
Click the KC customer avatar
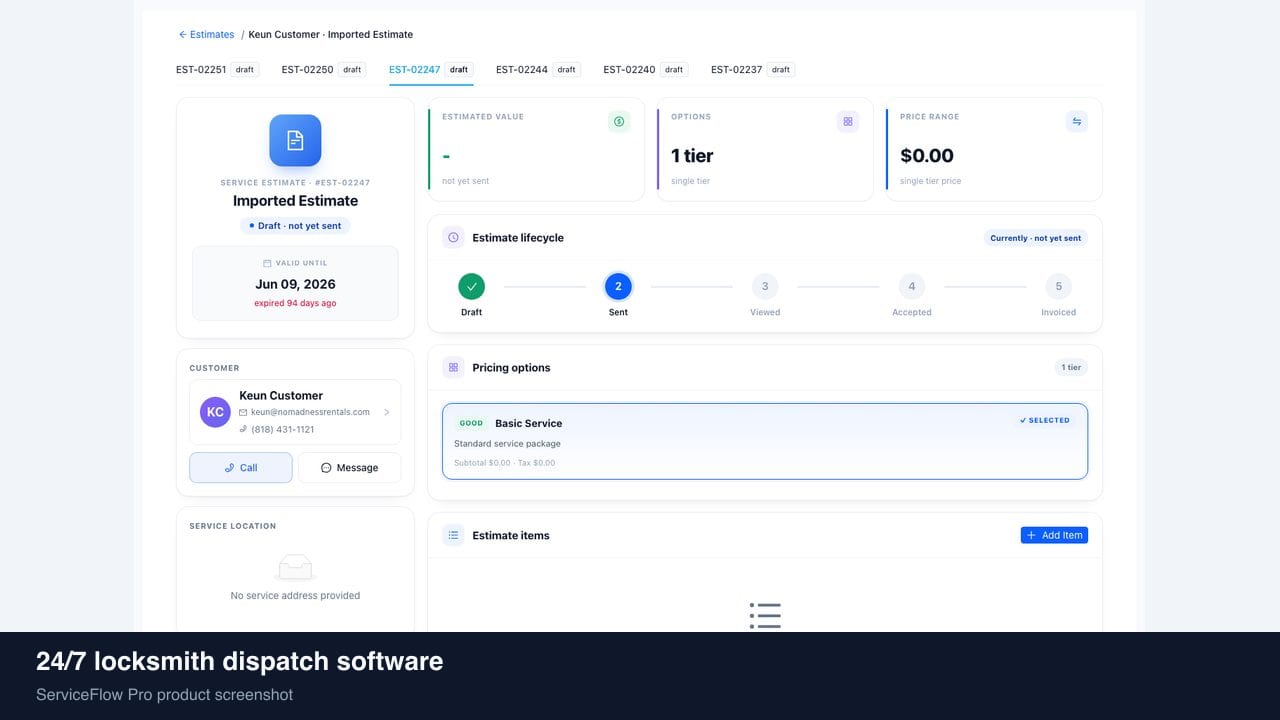[x=215, y=412]
